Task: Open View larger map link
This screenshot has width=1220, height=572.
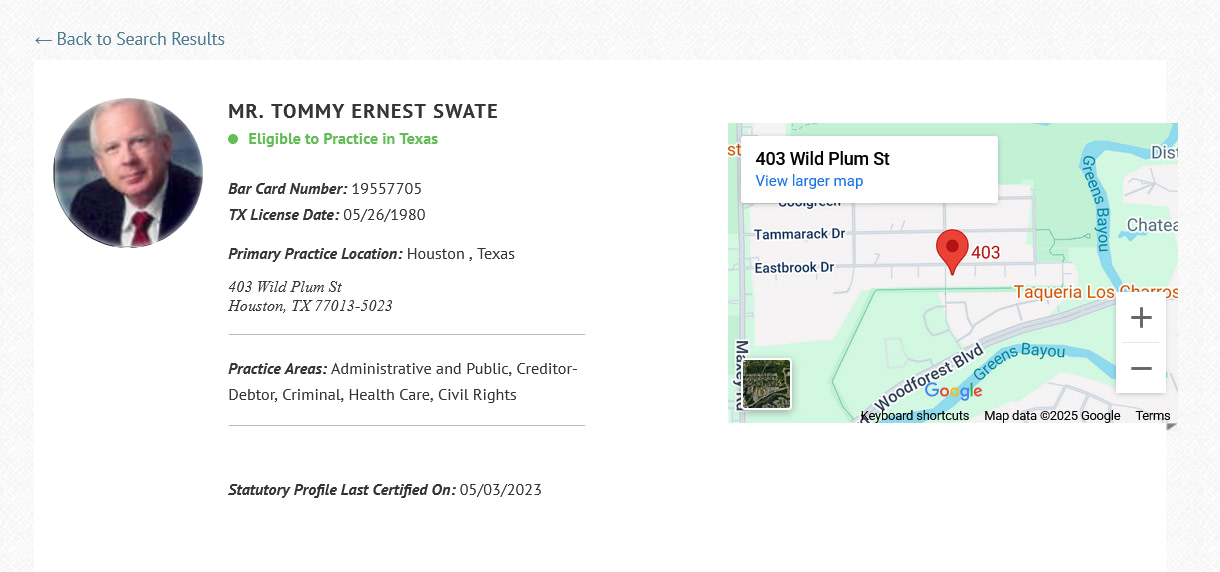Action: (809, 181)
